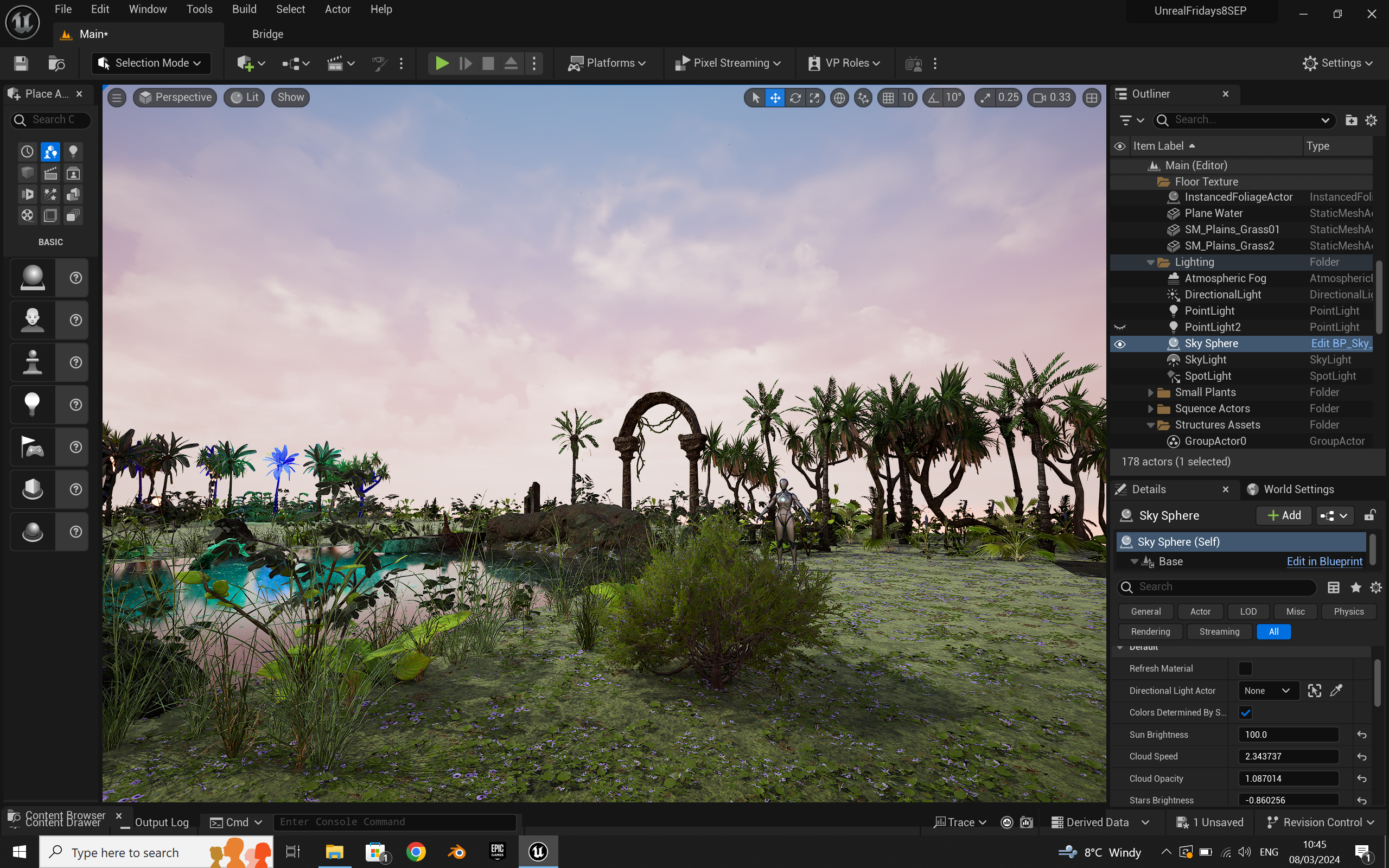Screen dimensions: 1389x868
Task: Select the rotate transform gizmo tool
Action: 795,98
